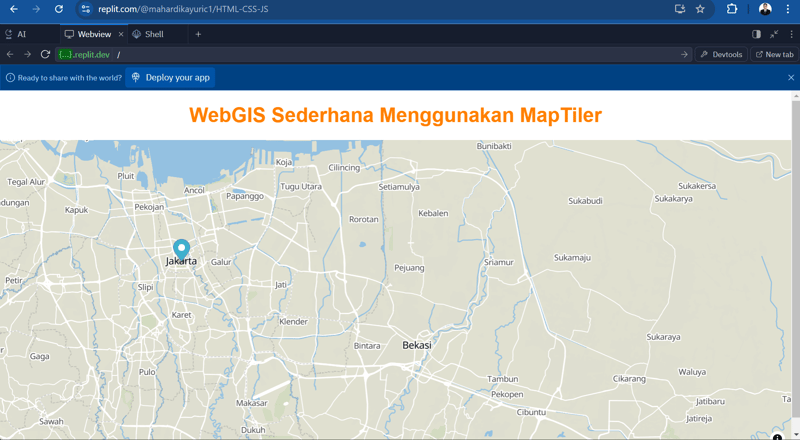The height and width of the screenshot is (440, 800).
Task: Click the Cilincing label on map
Action: [344, 167]
